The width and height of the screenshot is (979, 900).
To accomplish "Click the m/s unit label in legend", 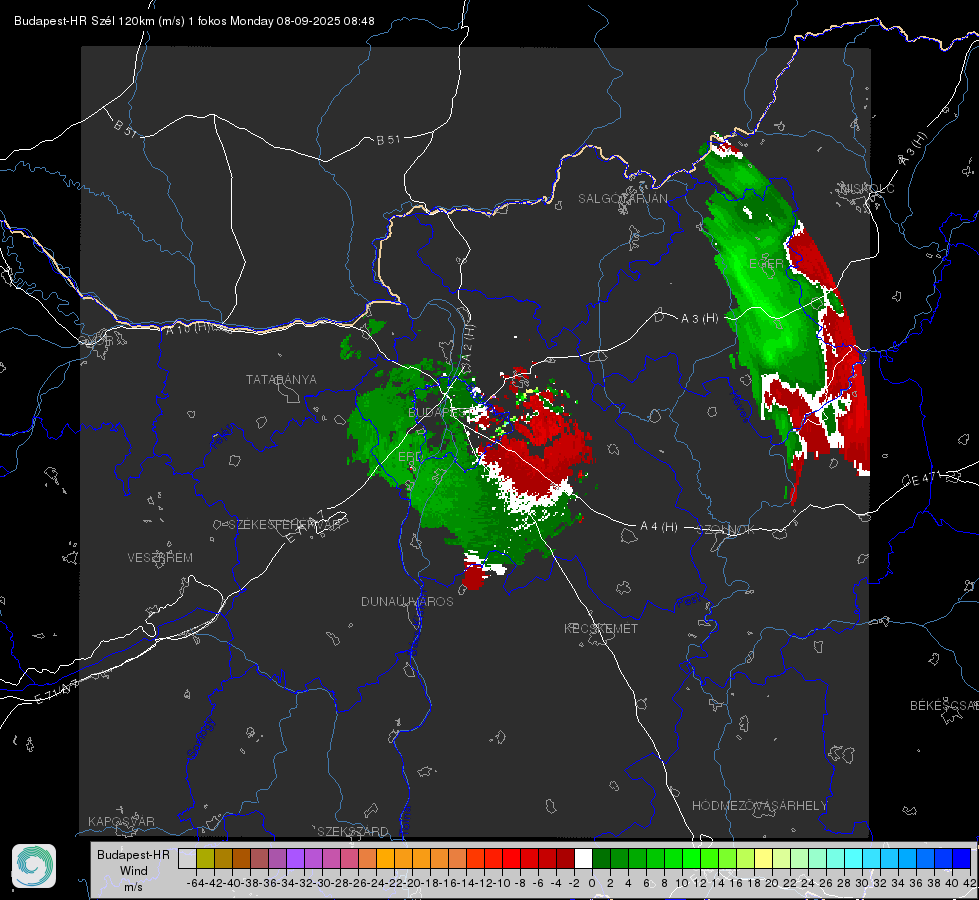I will click(133, 887).
